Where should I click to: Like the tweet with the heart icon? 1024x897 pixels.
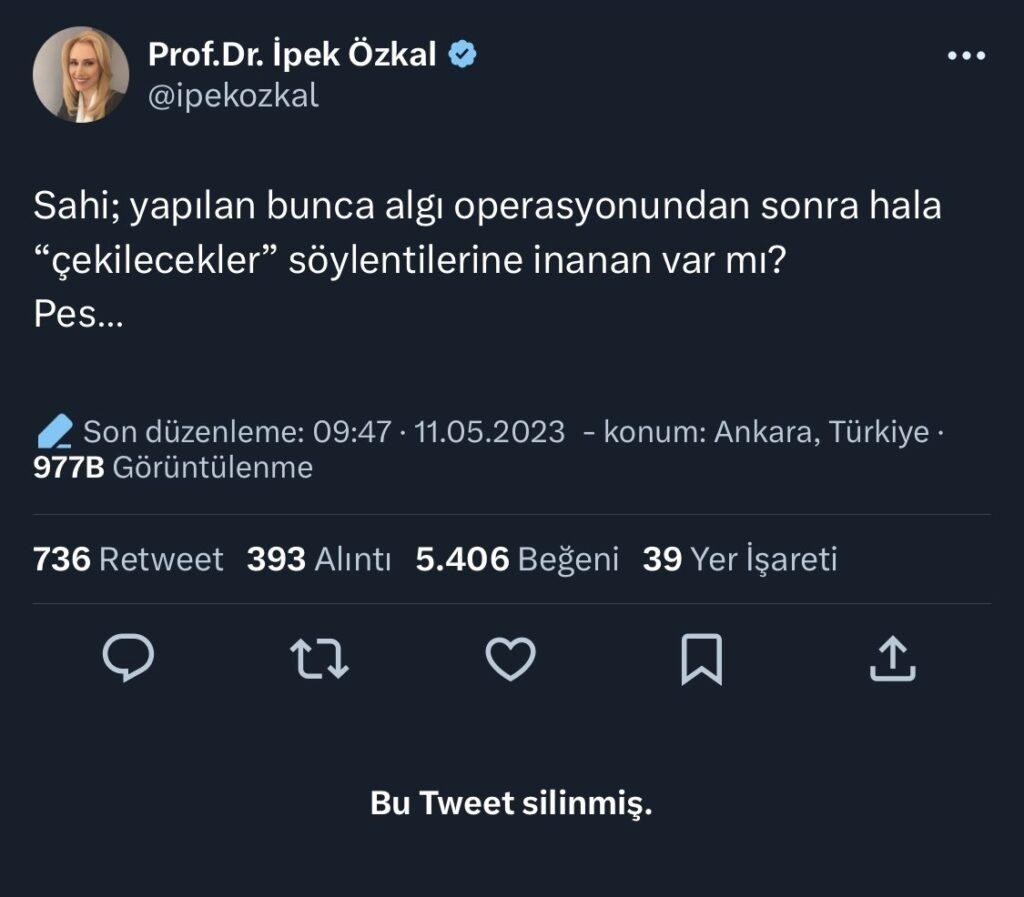[510, 660]
